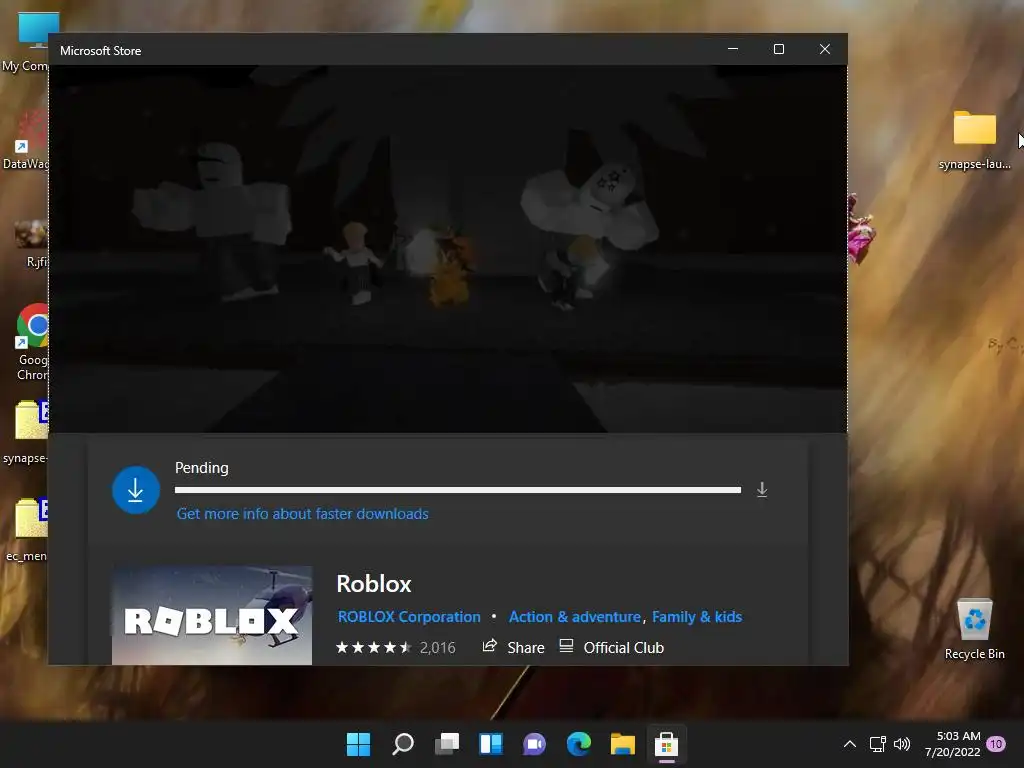The image size is (1024, 768).
Task: Click the network tray icon
Action: click(x=877, y=744)
